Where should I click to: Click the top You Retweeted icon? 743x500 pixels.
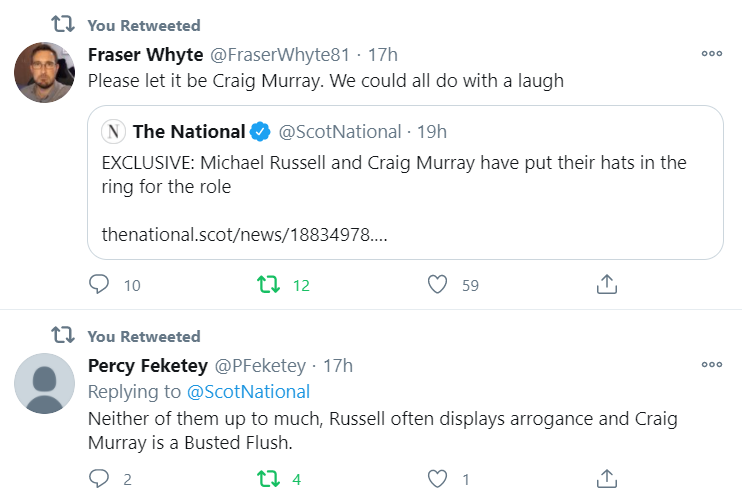pos(61,25)
